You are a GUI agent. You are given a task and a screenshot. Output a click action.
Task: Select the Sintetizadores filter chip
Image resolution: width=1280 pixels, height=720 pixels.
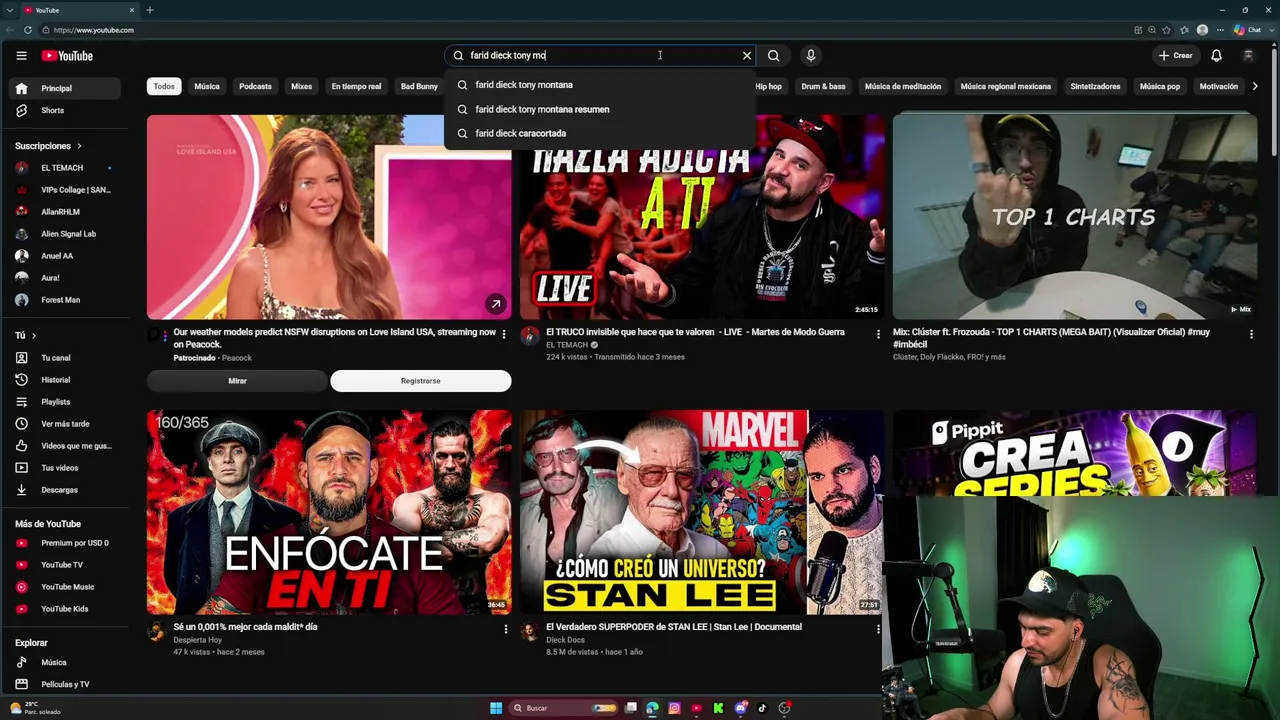click(1095, 86)
